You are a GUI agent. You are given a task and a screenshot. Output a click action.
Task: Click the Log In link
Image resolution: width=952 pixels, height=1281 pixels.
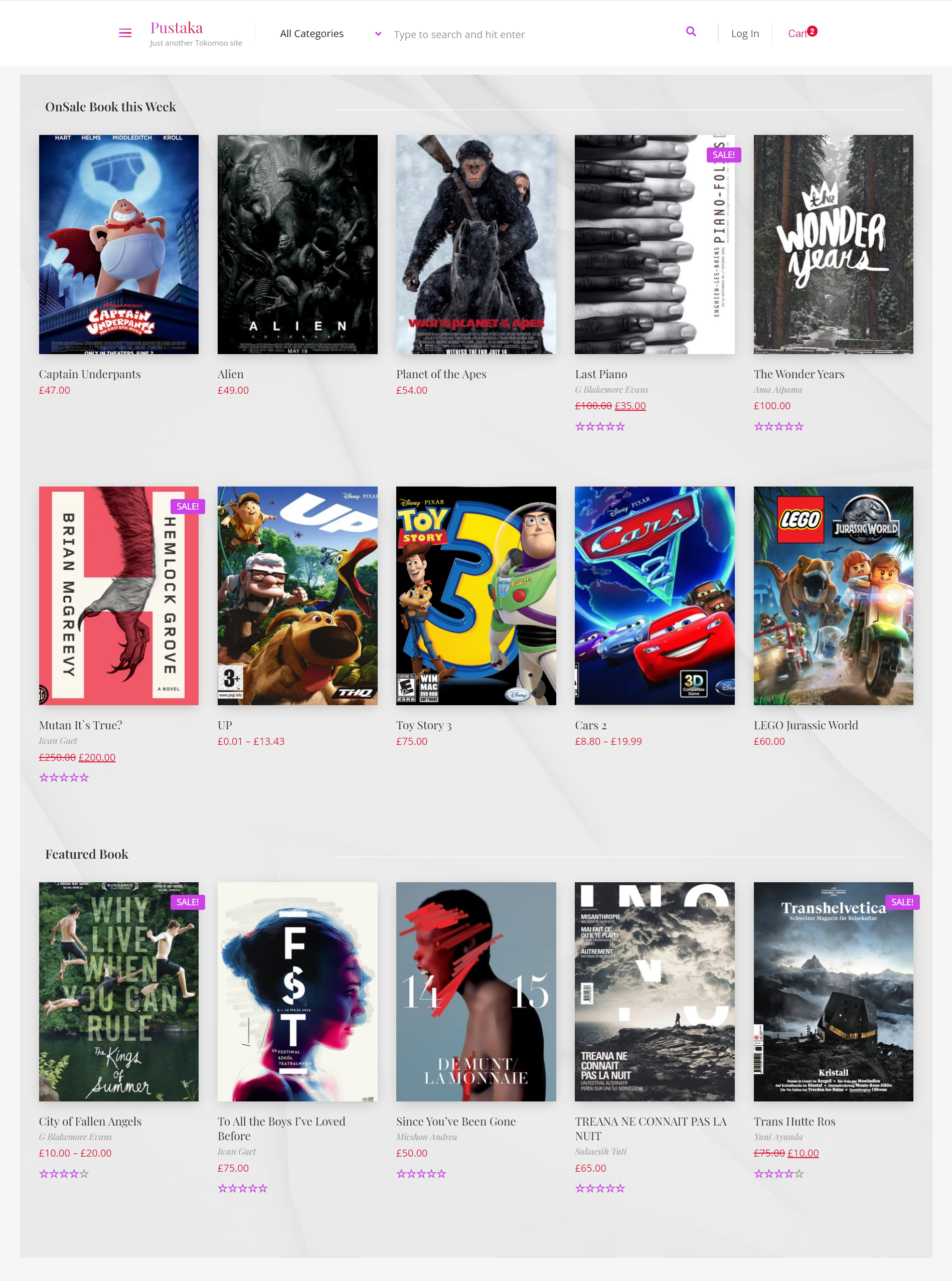(744, 34)
